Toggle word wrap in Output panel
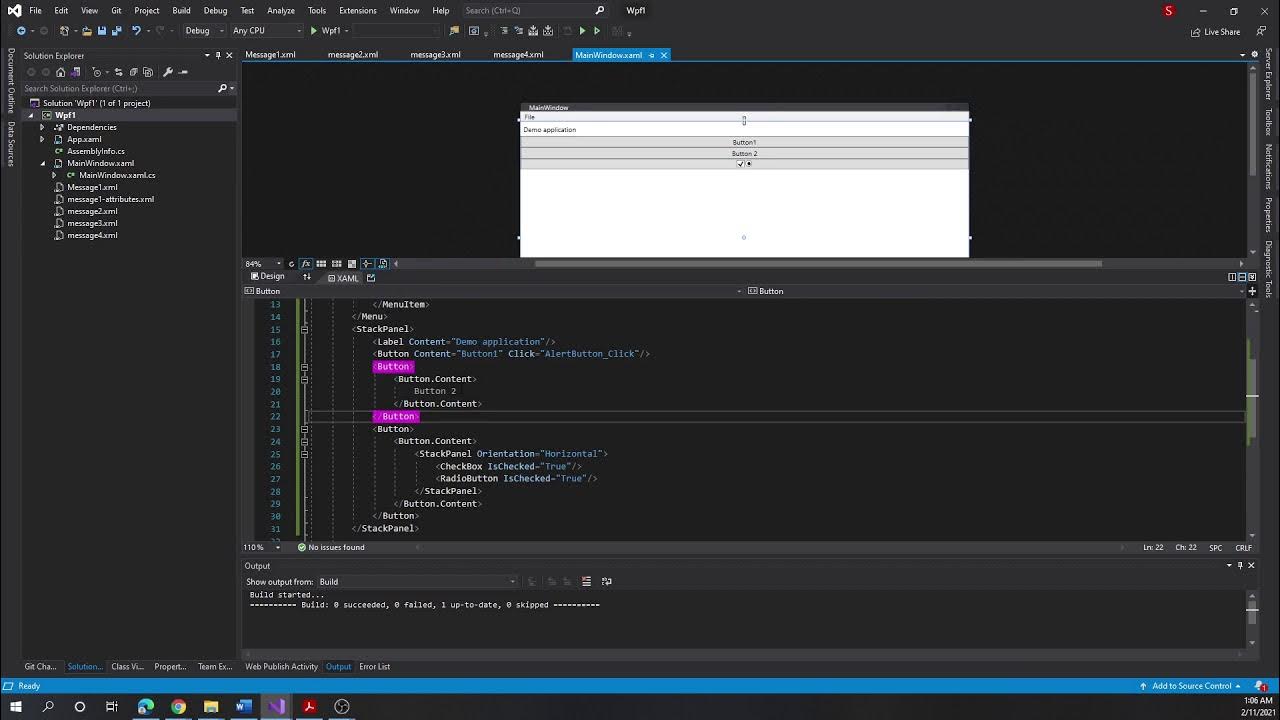 point(606,581)
